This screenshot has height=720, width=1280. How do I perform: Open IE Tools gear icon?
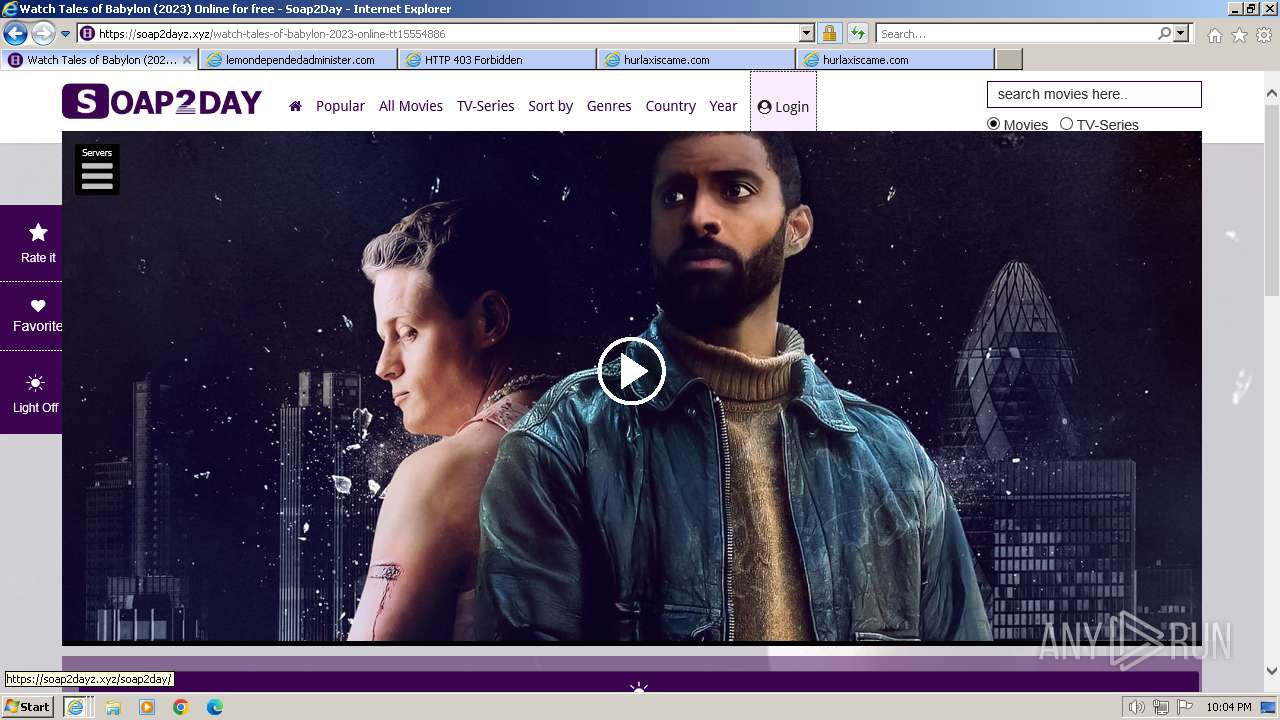click(x=1264, y=35)
